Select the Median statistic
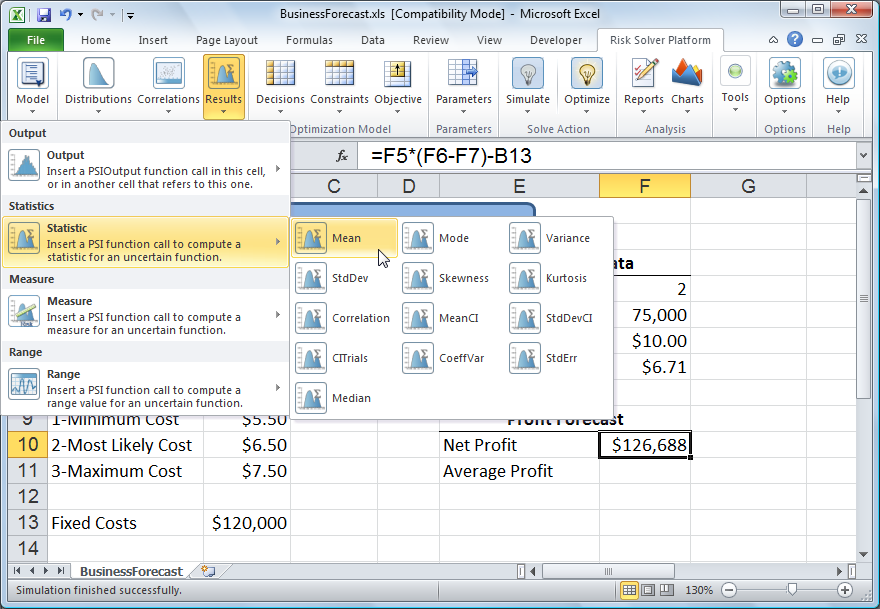Viewport: 880px width, 609px height. pos(312,398)
